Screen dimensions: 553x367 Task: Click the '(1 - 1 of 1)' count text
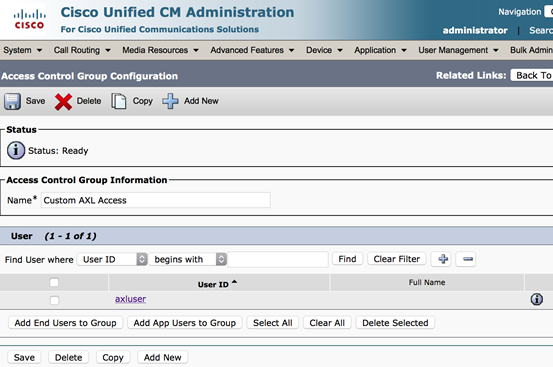(70, 236)
